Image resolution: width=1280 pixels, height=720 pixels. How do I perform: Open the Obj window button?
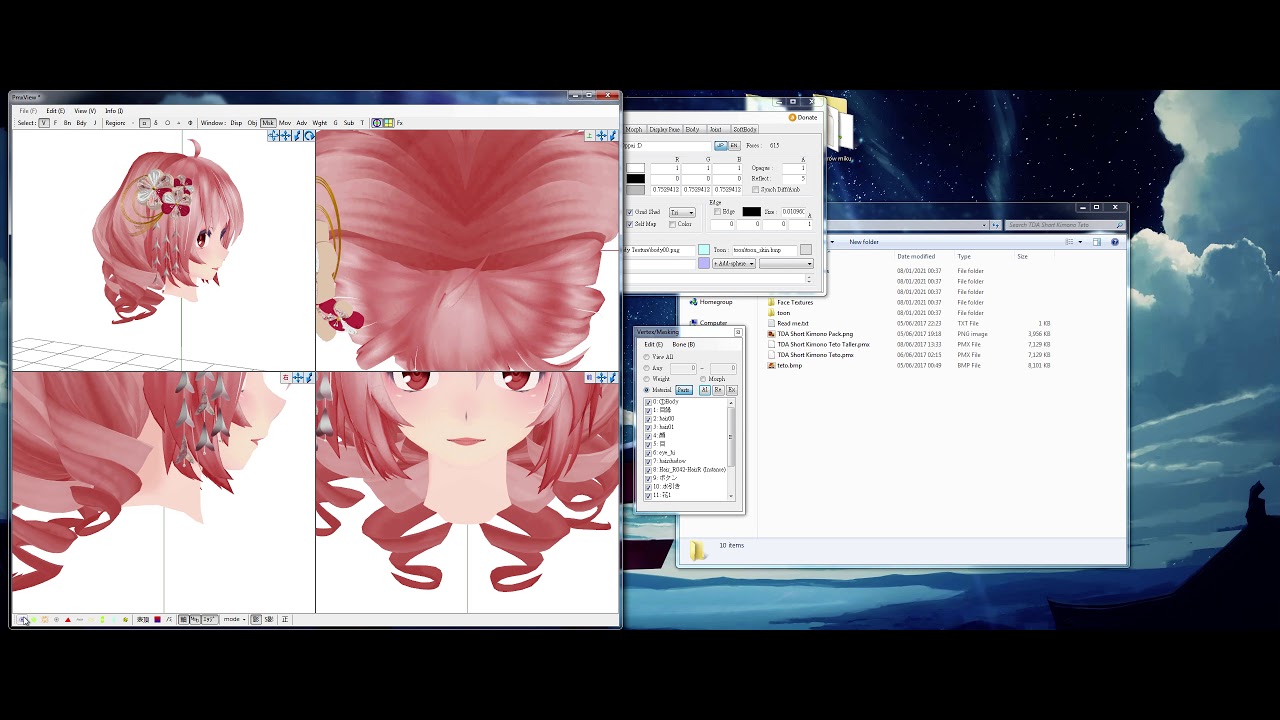tap(252, 123)
